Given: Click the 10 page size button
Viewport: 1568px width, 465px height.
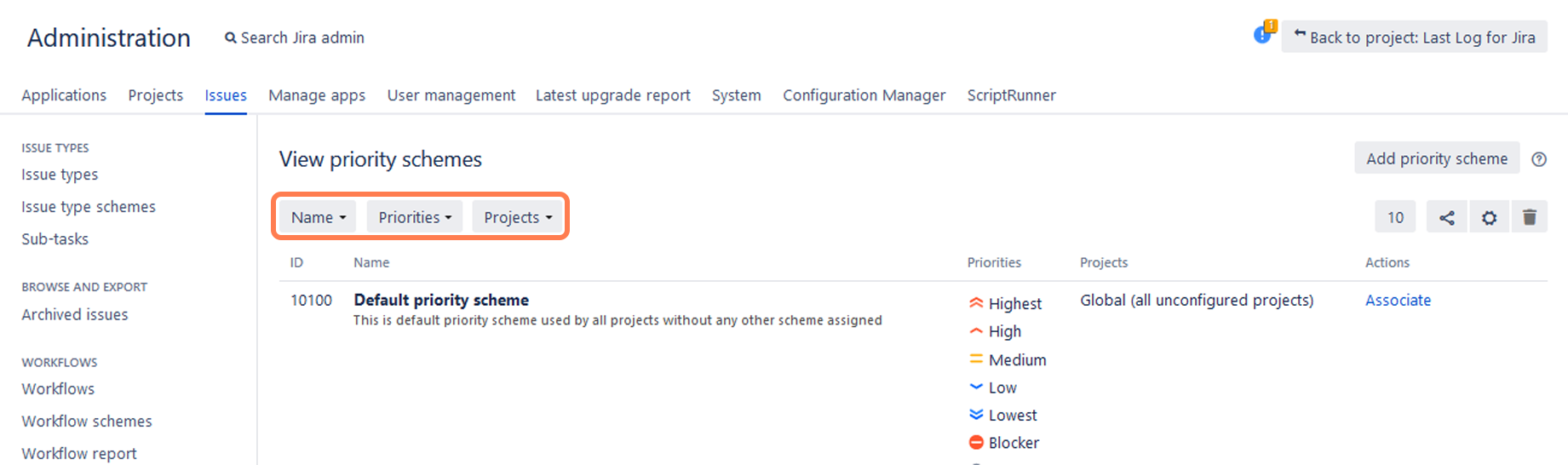Looking at the screenshot, I should [x=1395, y=217].
